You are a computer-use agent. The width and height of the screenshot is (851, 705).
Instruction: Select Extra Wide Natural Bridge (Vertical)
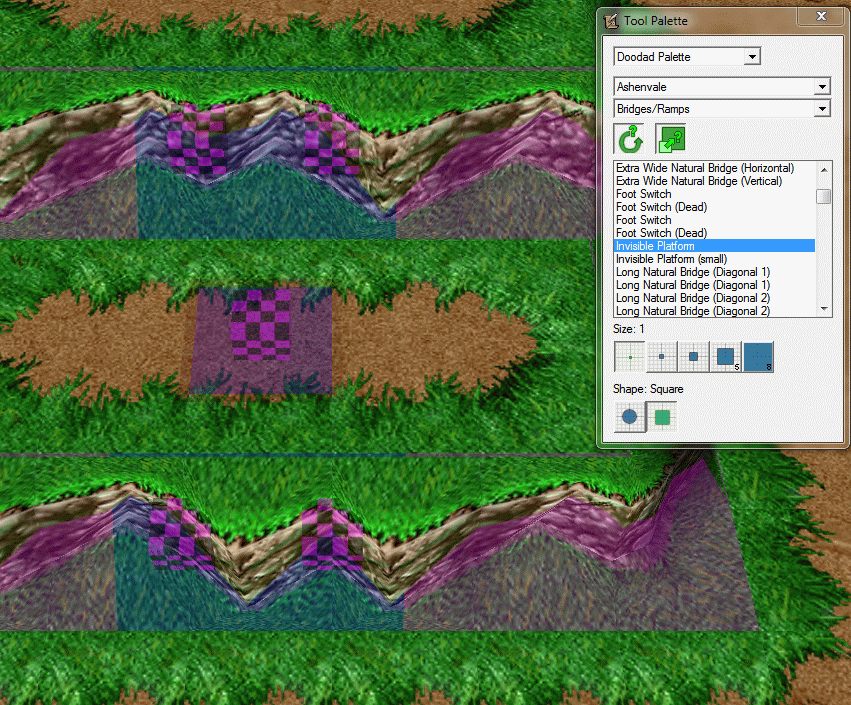[698, 181]
